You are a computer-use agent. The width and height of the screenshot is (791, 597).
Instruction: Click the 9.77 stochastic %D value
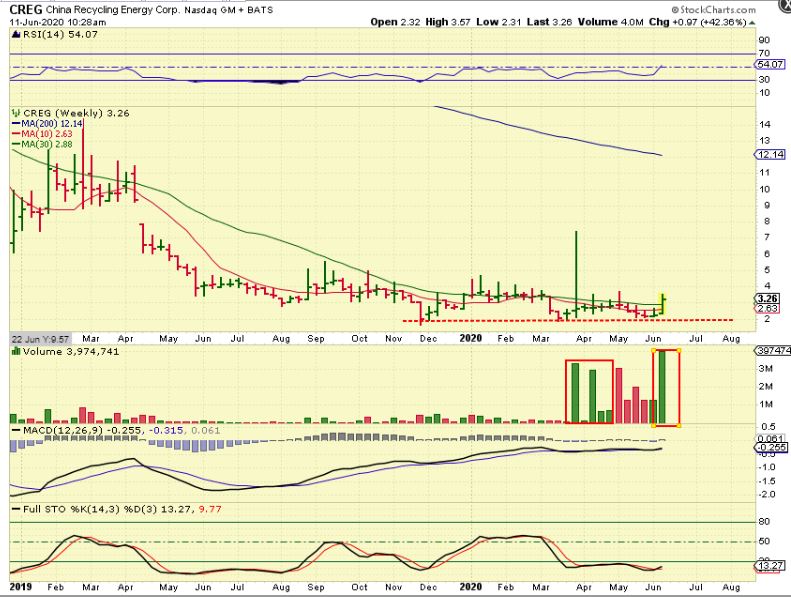click(210, 509)
